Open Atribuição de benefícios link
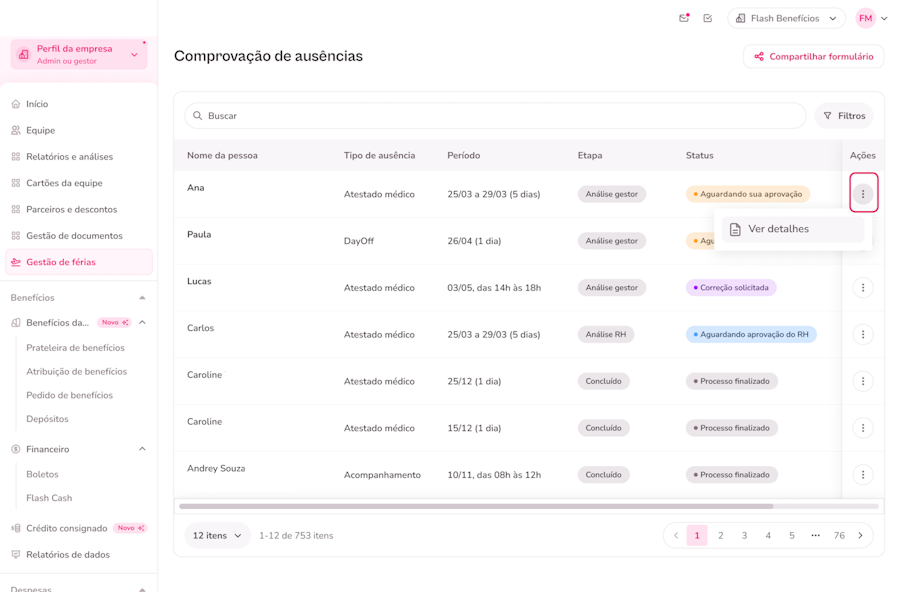The image size is (900, 592). pyautogui.click(x=76, y=372)
